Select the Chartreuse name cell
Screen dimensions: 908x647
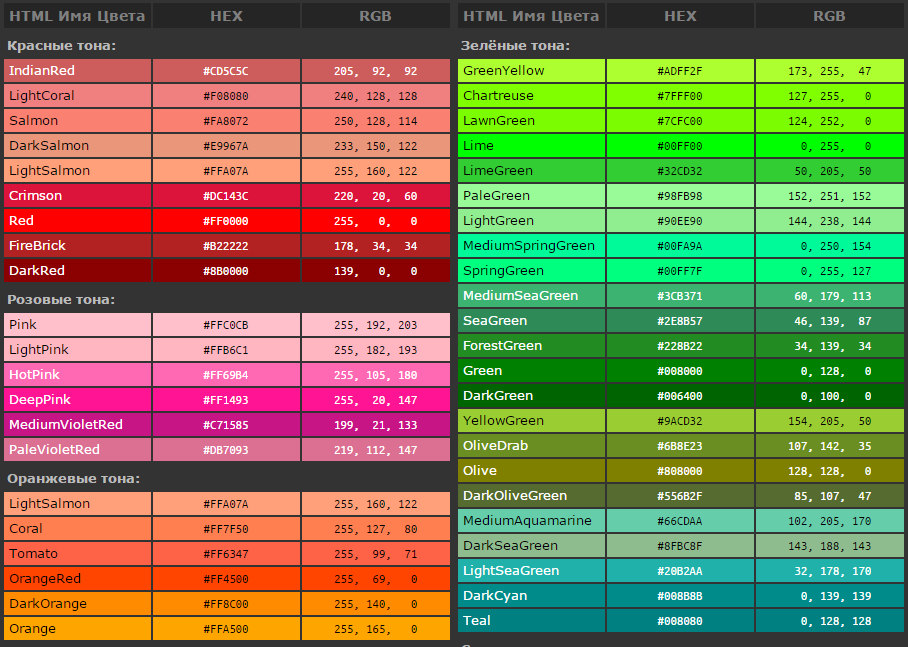pyautogui.click(x=532, y=96)
